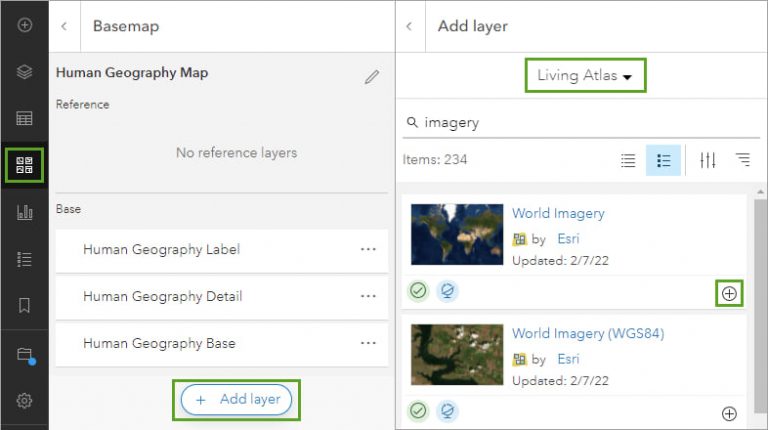The image size is (768, 430).
Task: Open options for Human Geography Base layer
Action: 368,343
